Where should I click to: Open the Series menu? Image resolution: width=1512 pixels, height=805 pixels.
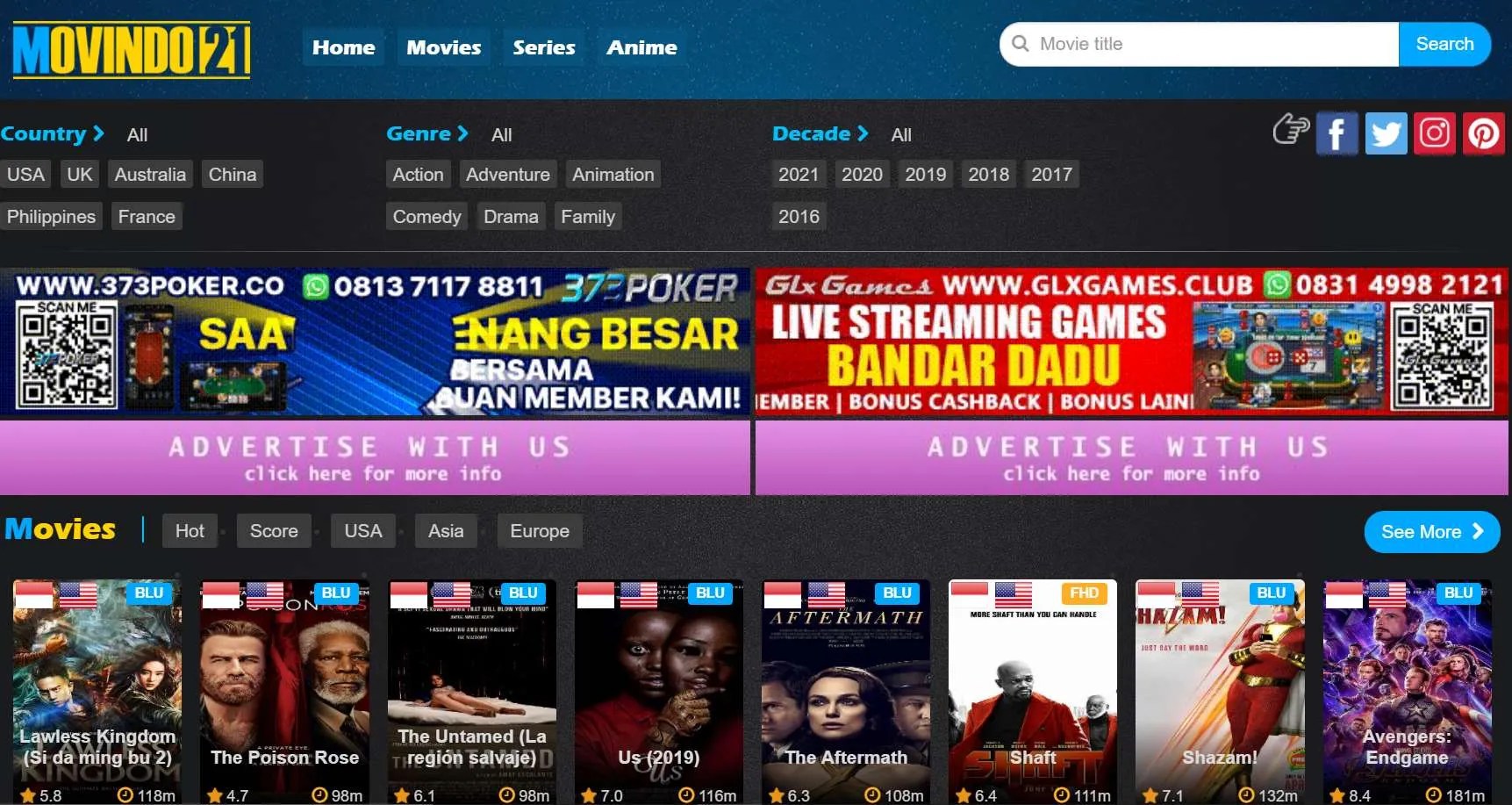click(544, 47)
